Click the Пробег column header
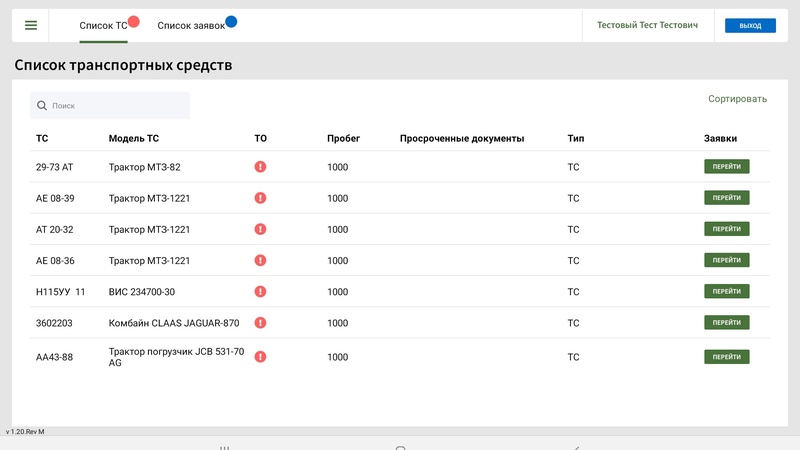 343,139
